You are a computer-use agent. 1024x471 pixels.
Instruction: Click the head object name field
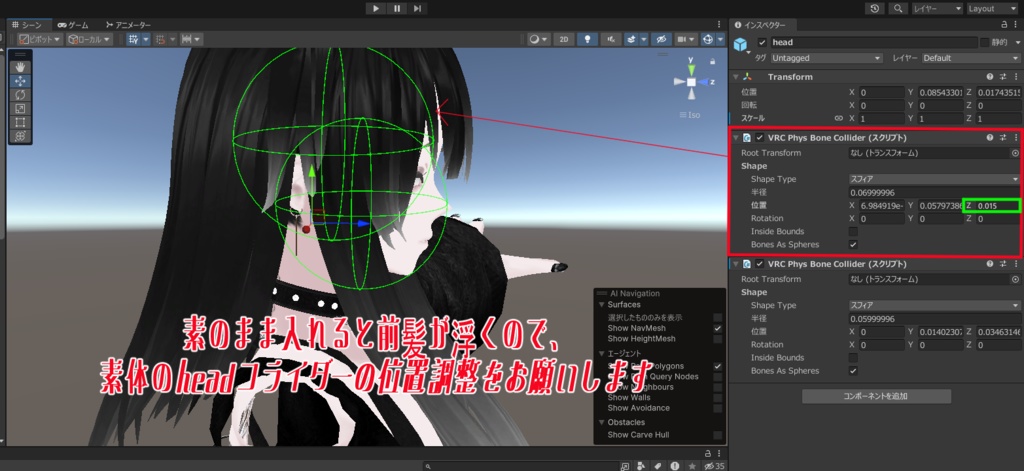[x=873, y=42]
